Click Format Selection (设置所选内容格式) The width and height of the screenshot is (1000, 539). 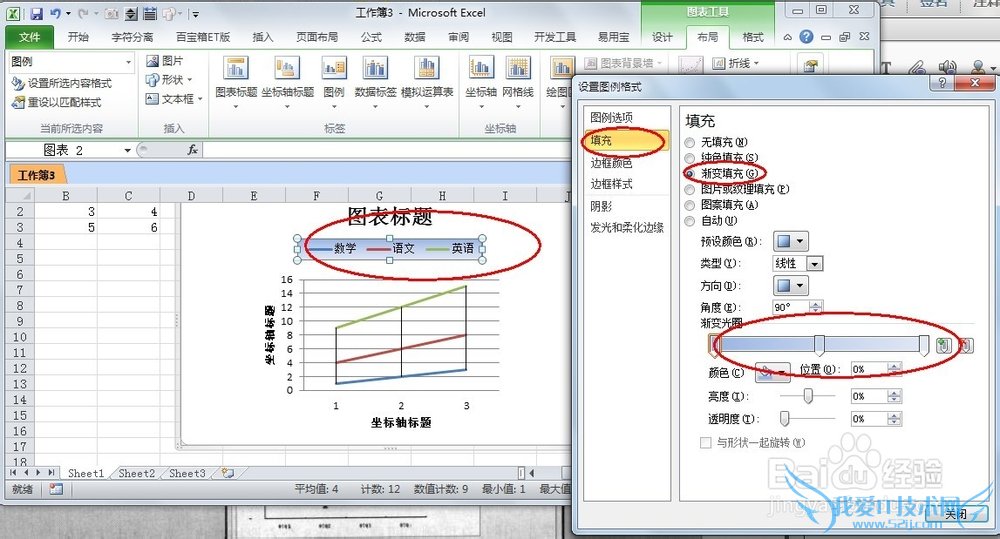pyautogui.click(x=61, y=84)
